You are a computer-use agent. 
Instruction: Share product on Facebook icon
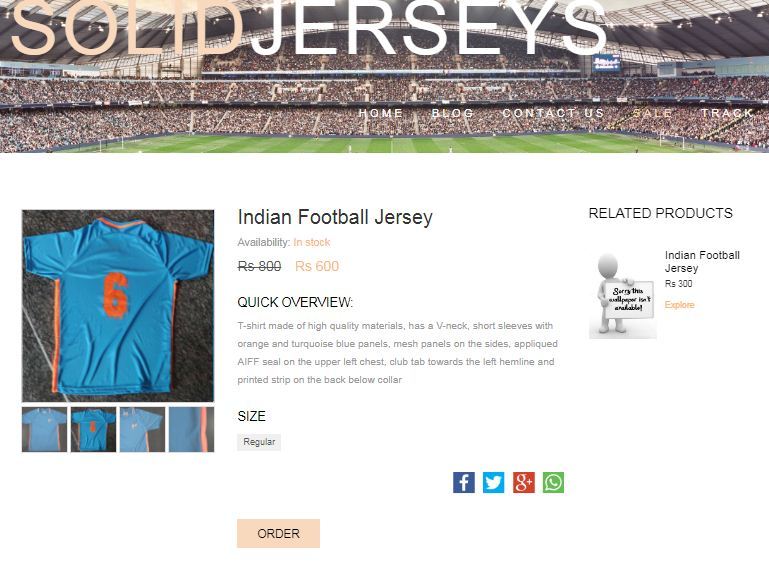[463, 482]
